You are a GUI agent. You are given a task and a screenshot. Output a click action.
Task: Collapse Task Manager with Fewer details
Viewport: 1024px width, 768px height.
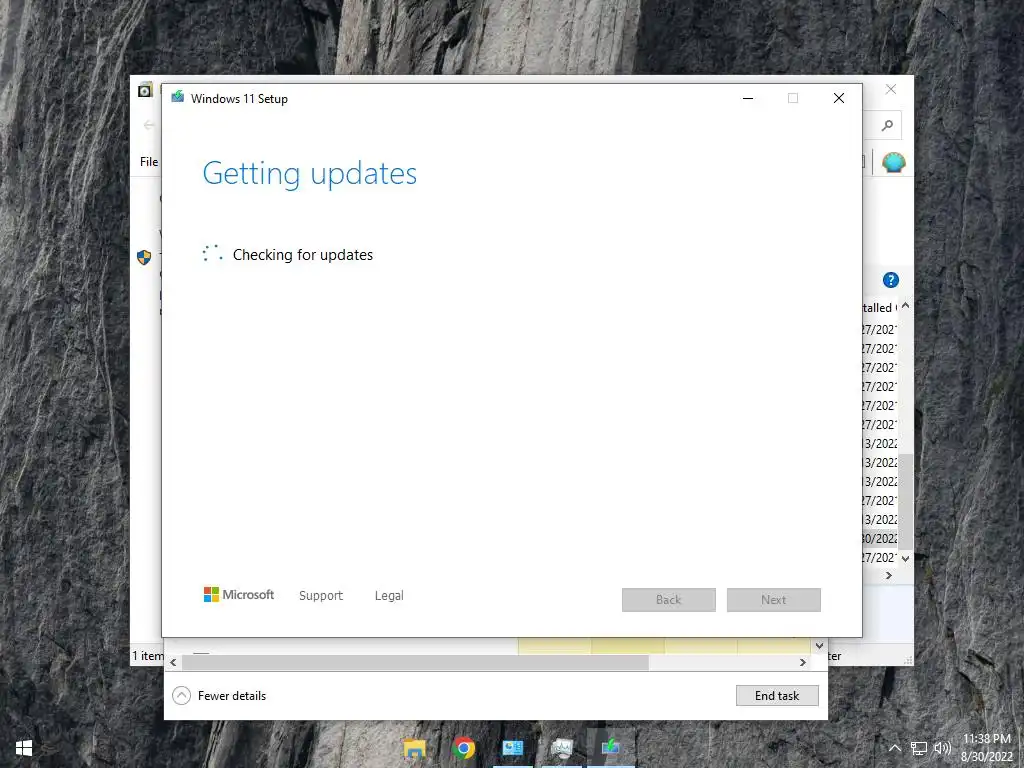[219, 696]
